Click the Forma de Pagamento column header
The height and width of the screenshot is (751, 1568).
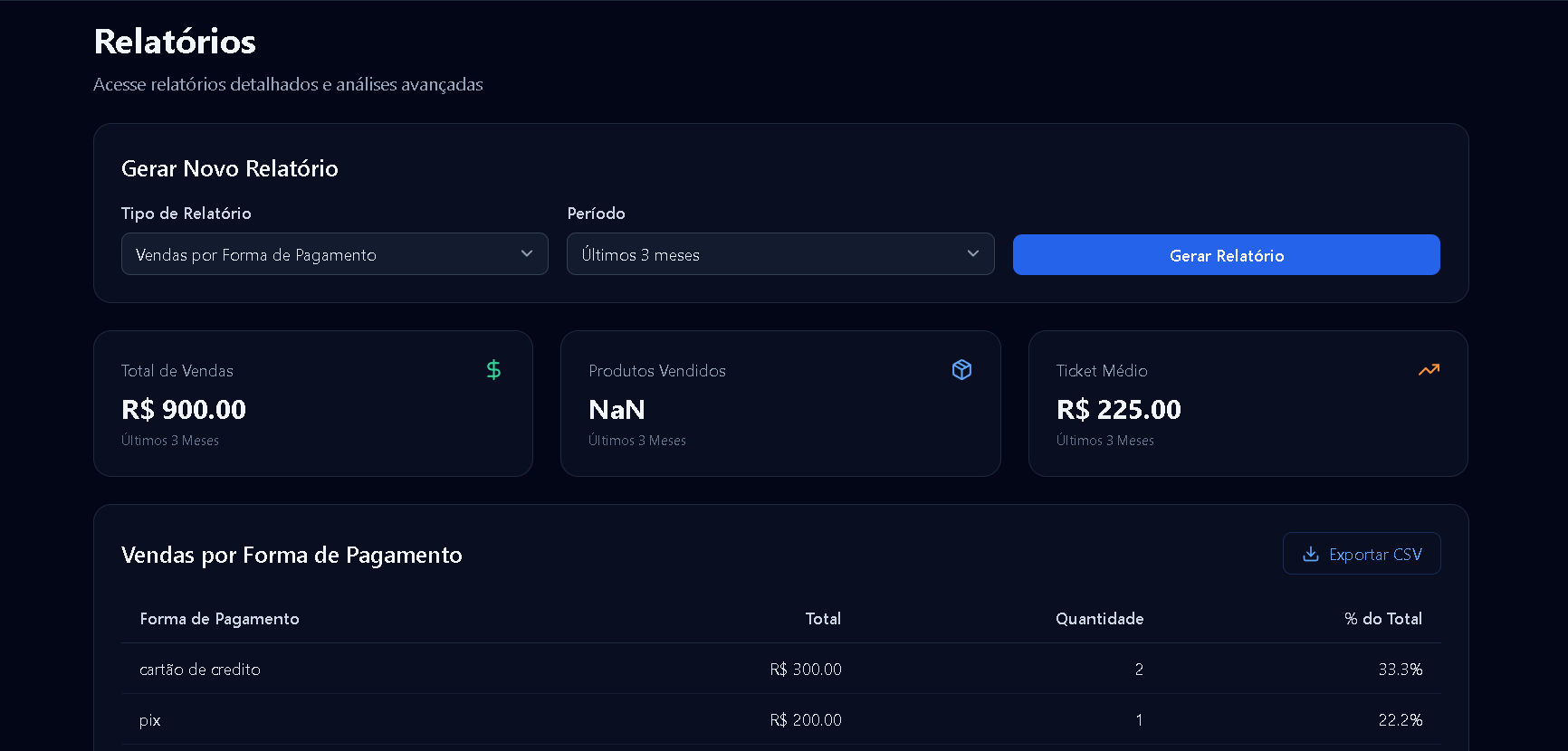(219, 619)
